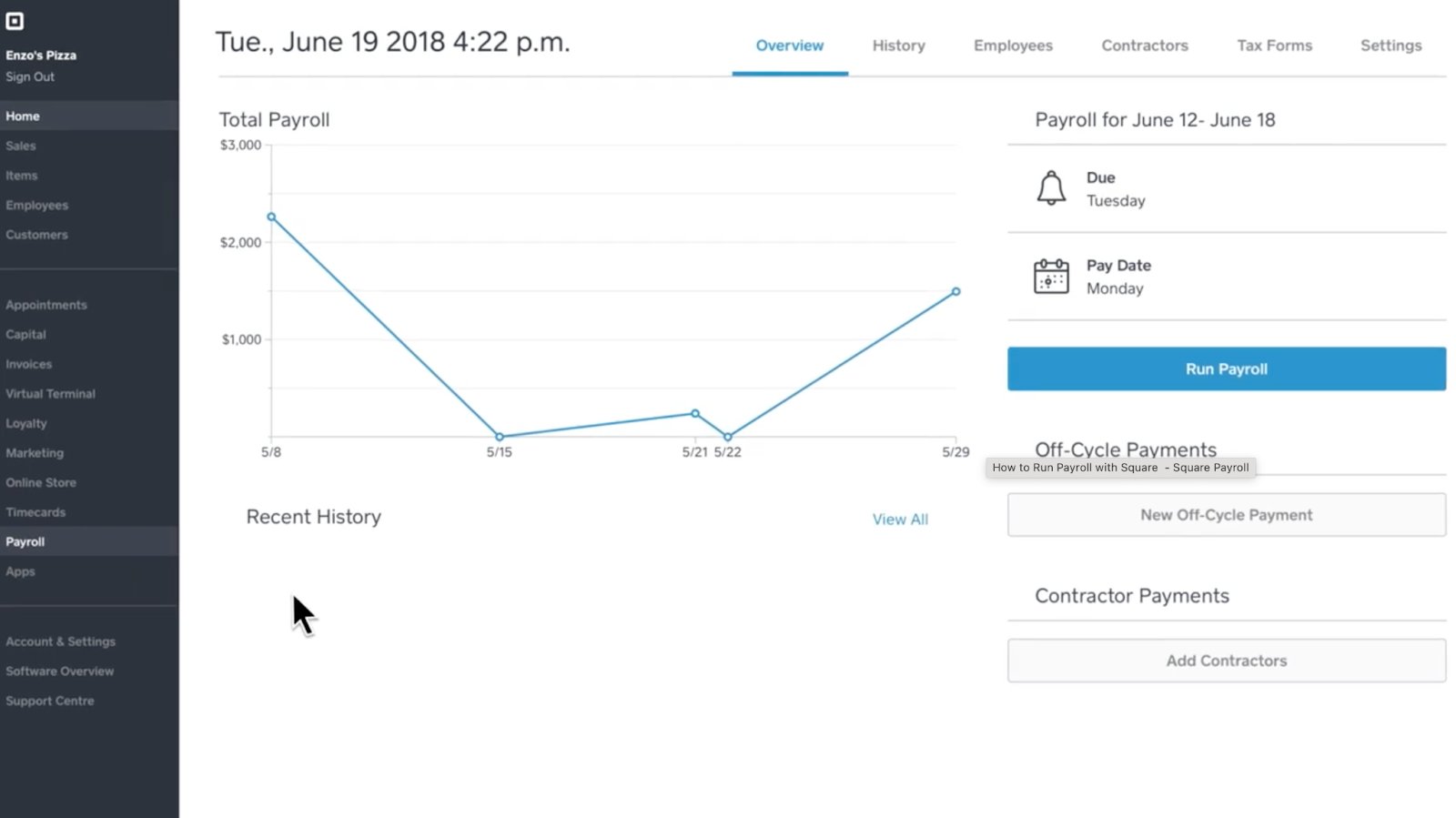Go to Appointments in the sidebar

coord(46,305)
